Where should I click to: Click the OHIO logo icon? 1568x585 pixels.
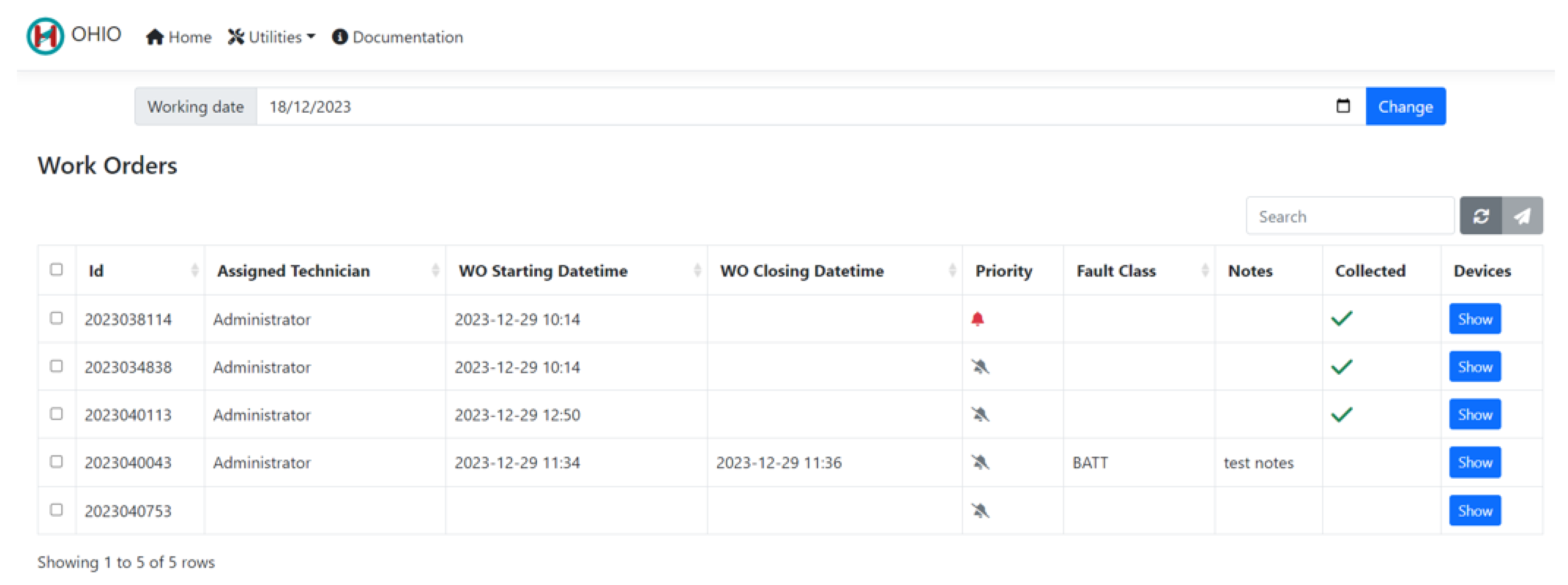45,36
